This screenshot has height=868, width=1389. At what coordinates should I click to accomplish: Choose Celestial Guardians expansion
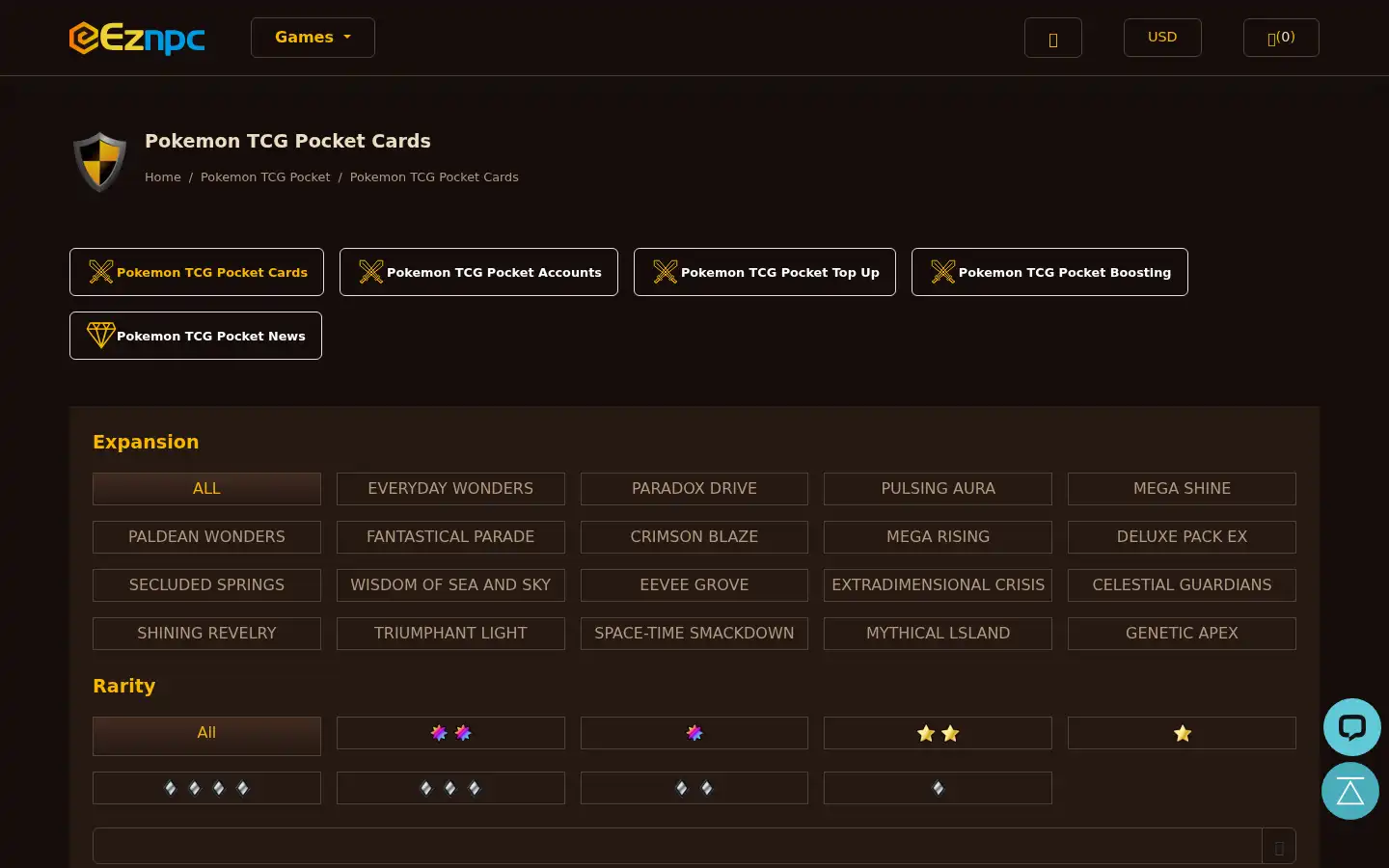click(x=1182, y=585)
